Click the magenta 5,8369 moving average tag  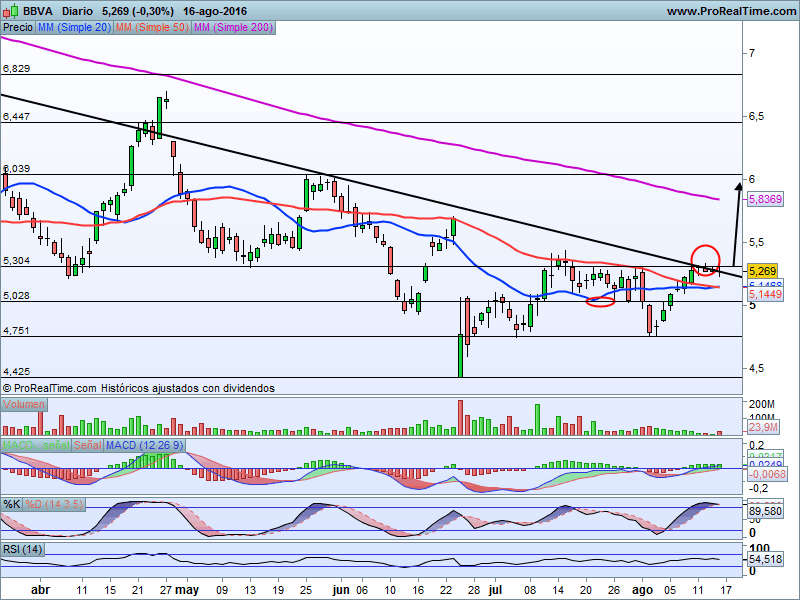(x=765, y=199)
